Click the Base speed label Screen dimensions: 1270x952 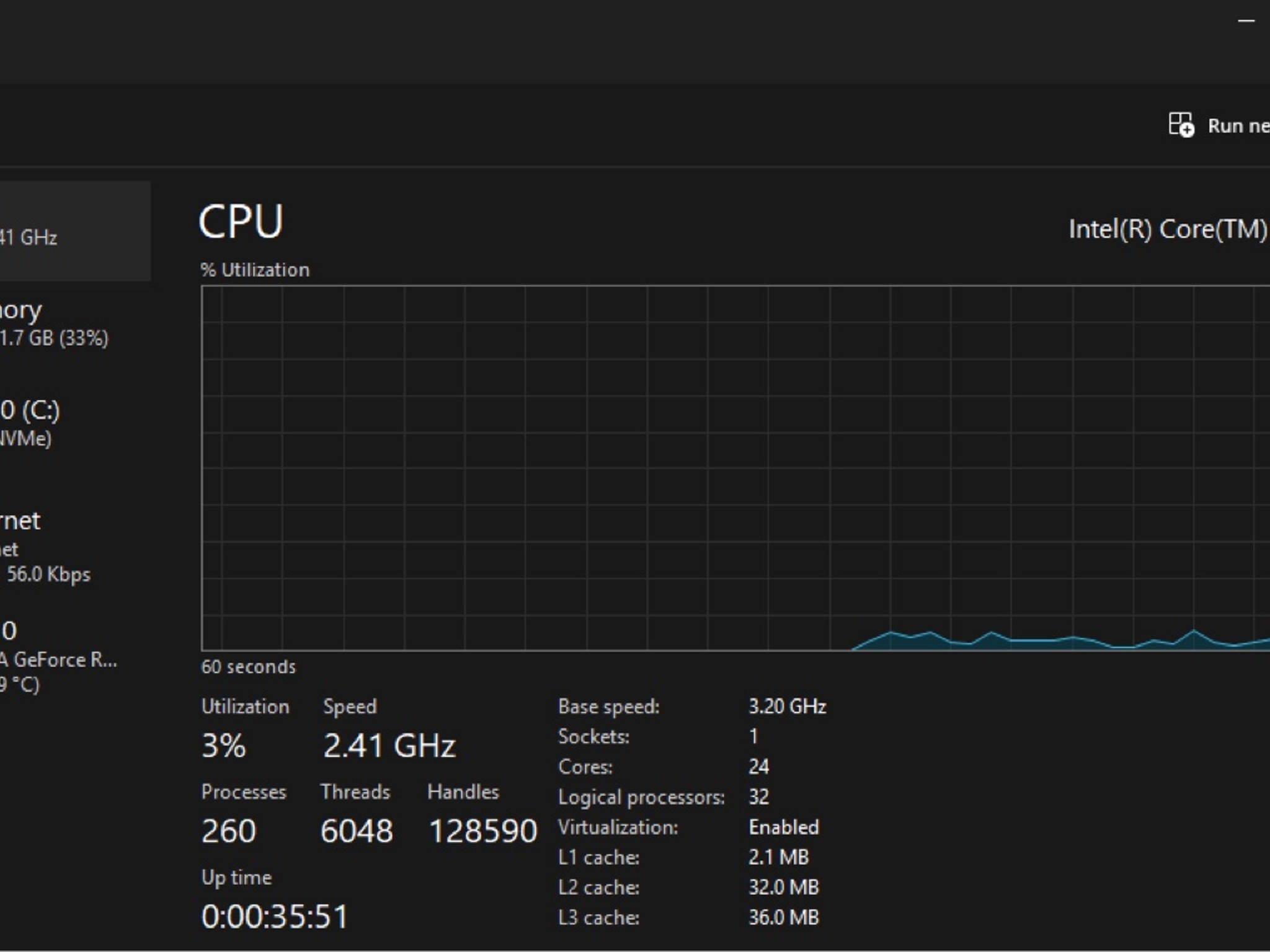608,707
